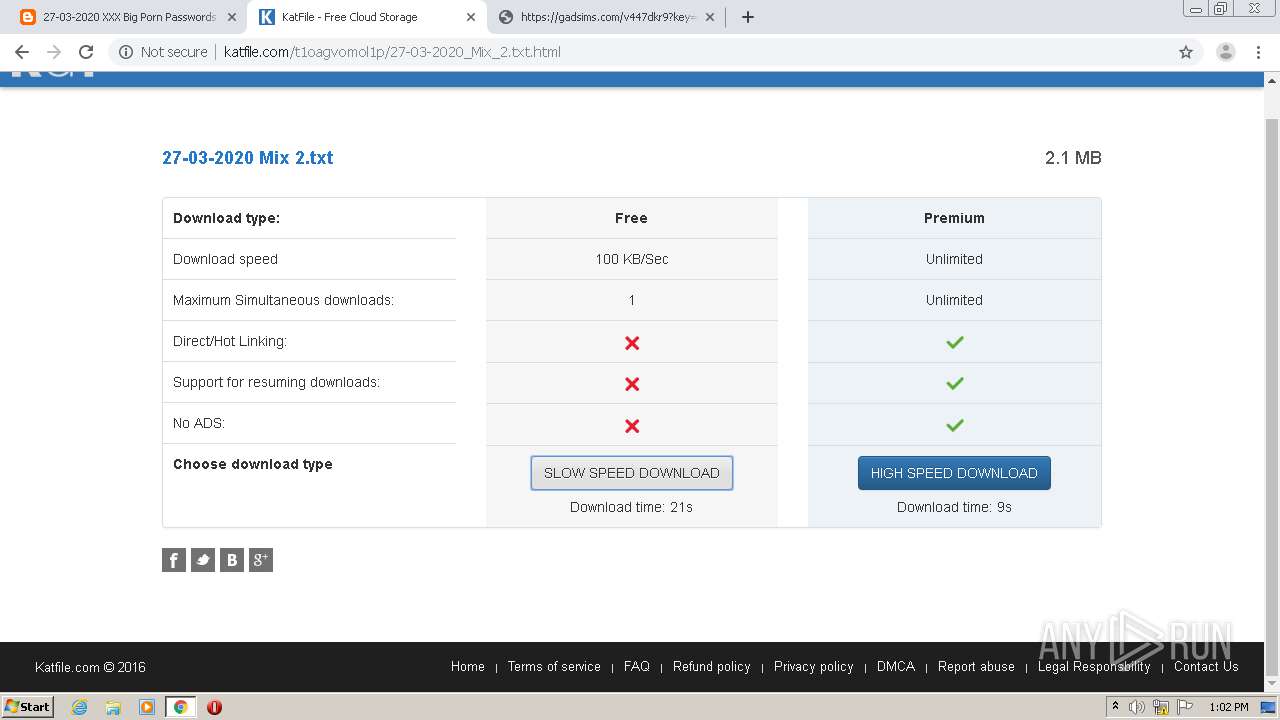1280x720 pixels.
Task: Open Windows Explorer folder icon in taskbar
Action: point(113,707)
